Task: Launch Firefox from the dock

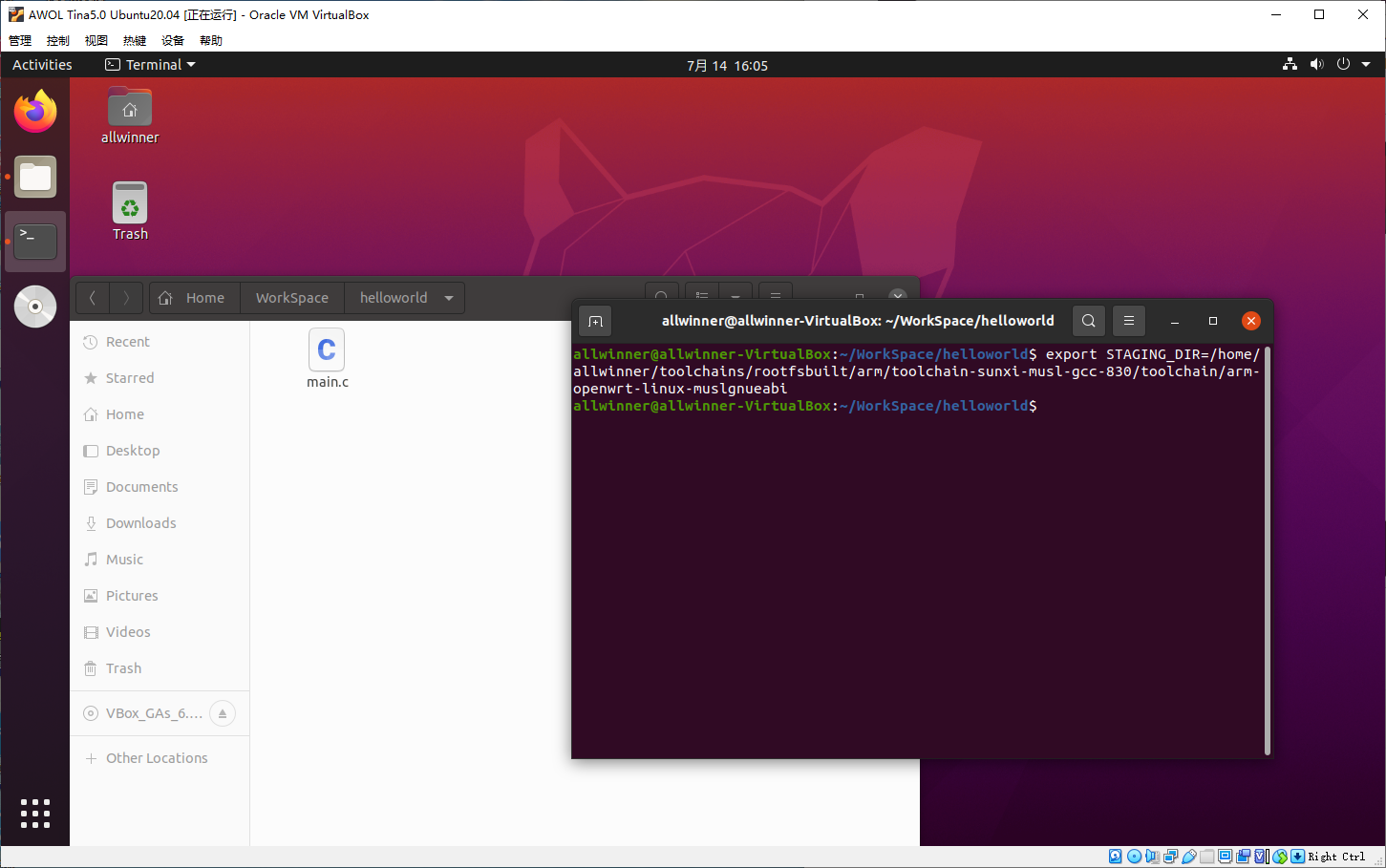Action: (35, 112)
